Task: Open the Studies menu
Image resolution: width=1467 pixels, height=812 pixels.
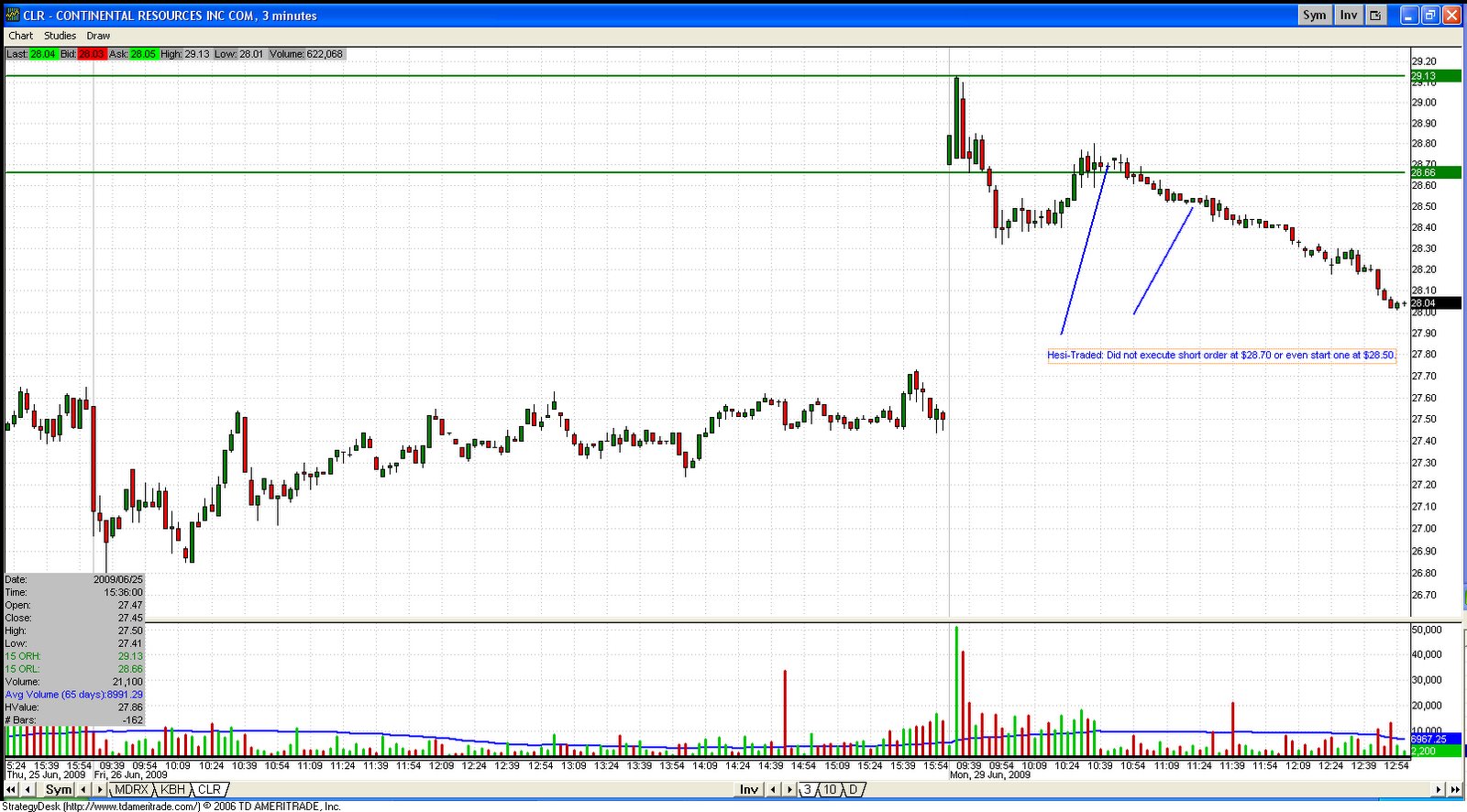Action: point(60,36)
